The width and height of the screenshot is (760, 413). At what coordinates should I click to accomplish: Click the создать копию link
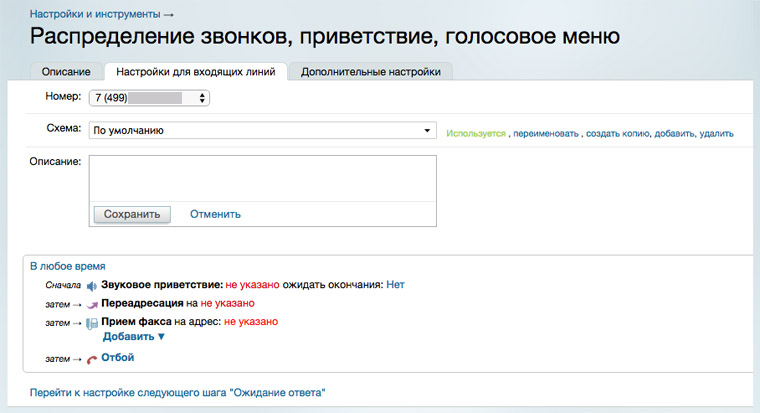coord(618,133)
